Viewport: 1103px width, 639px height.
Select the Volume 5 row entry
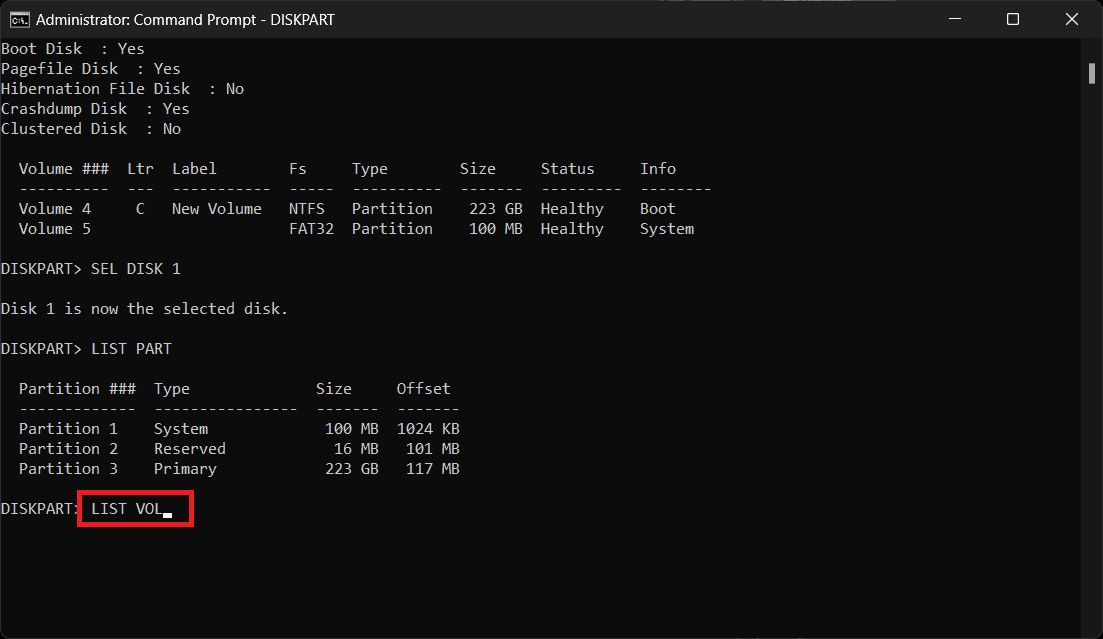55,229
